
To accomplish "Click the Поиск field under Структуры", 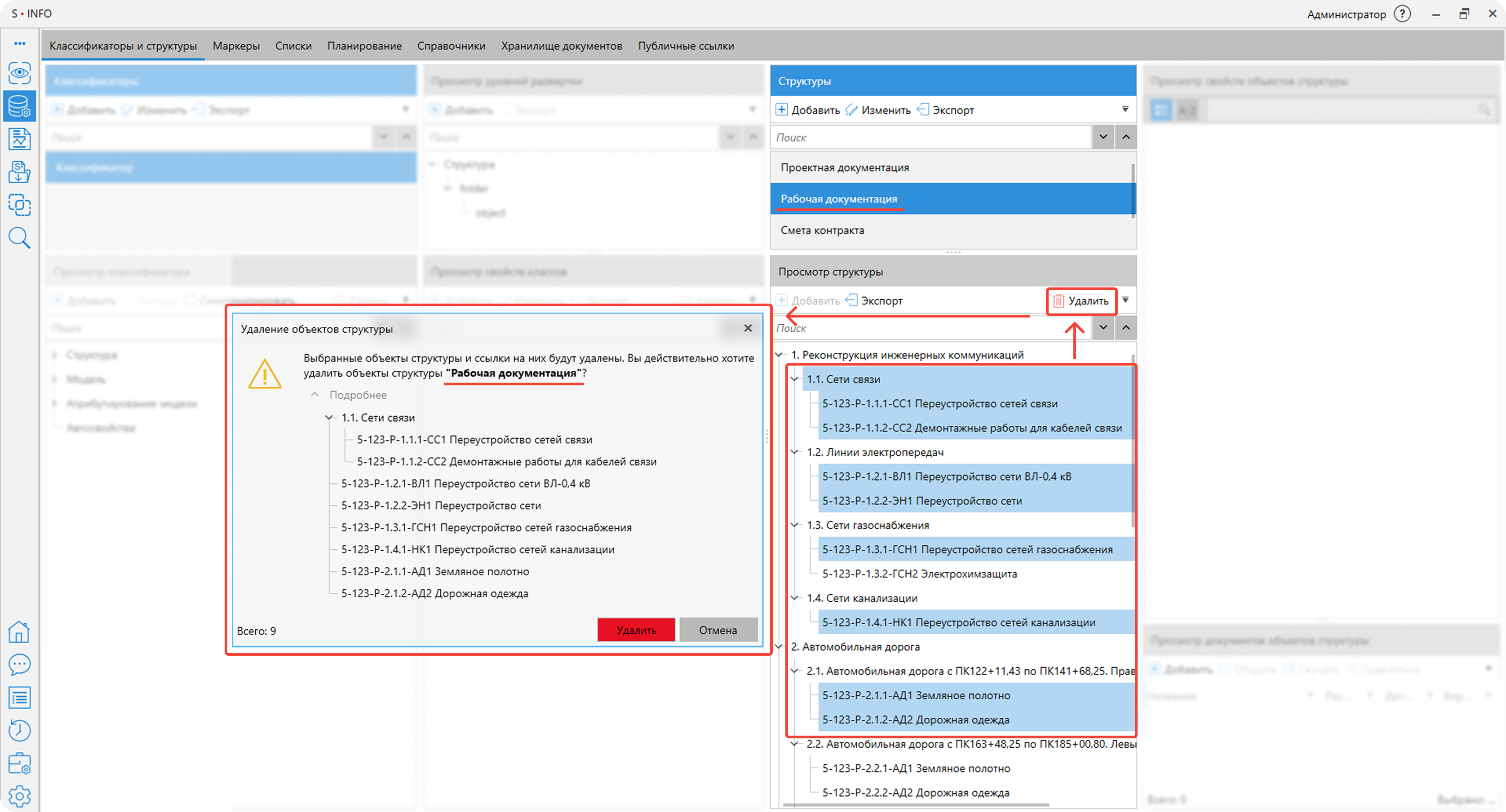I will pyautogui.click(x=930, y=137).
